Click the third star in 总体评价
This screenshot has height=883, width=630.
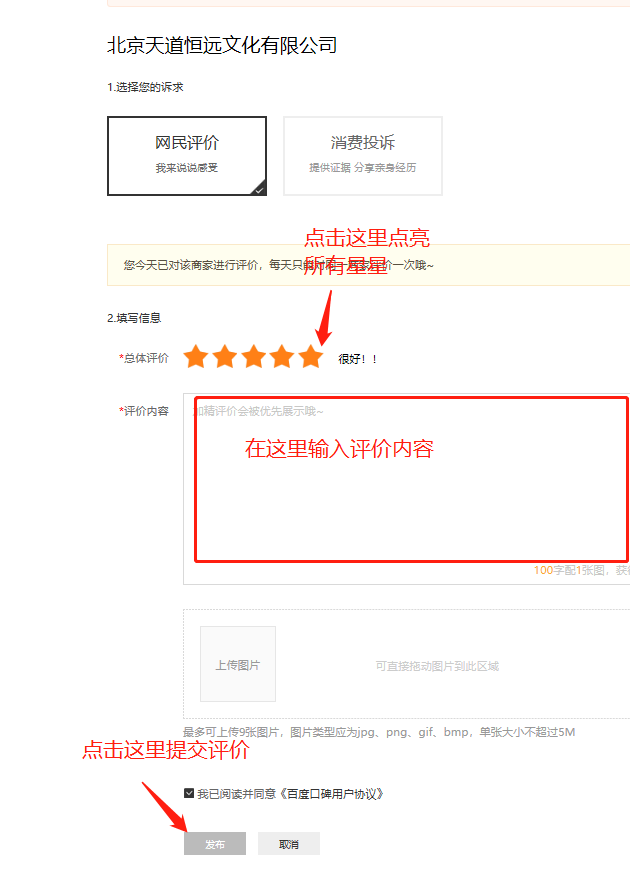254,357
